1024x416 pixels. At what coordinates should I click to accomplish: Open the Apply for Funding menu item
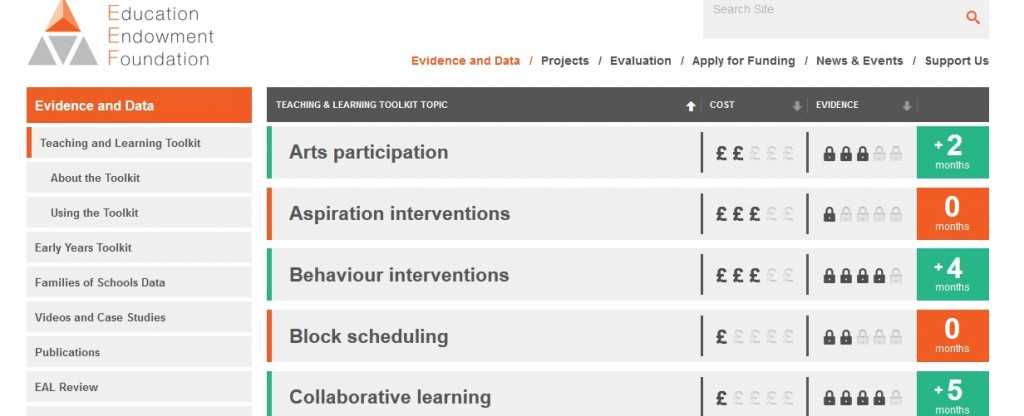click(x=743, y=61)
